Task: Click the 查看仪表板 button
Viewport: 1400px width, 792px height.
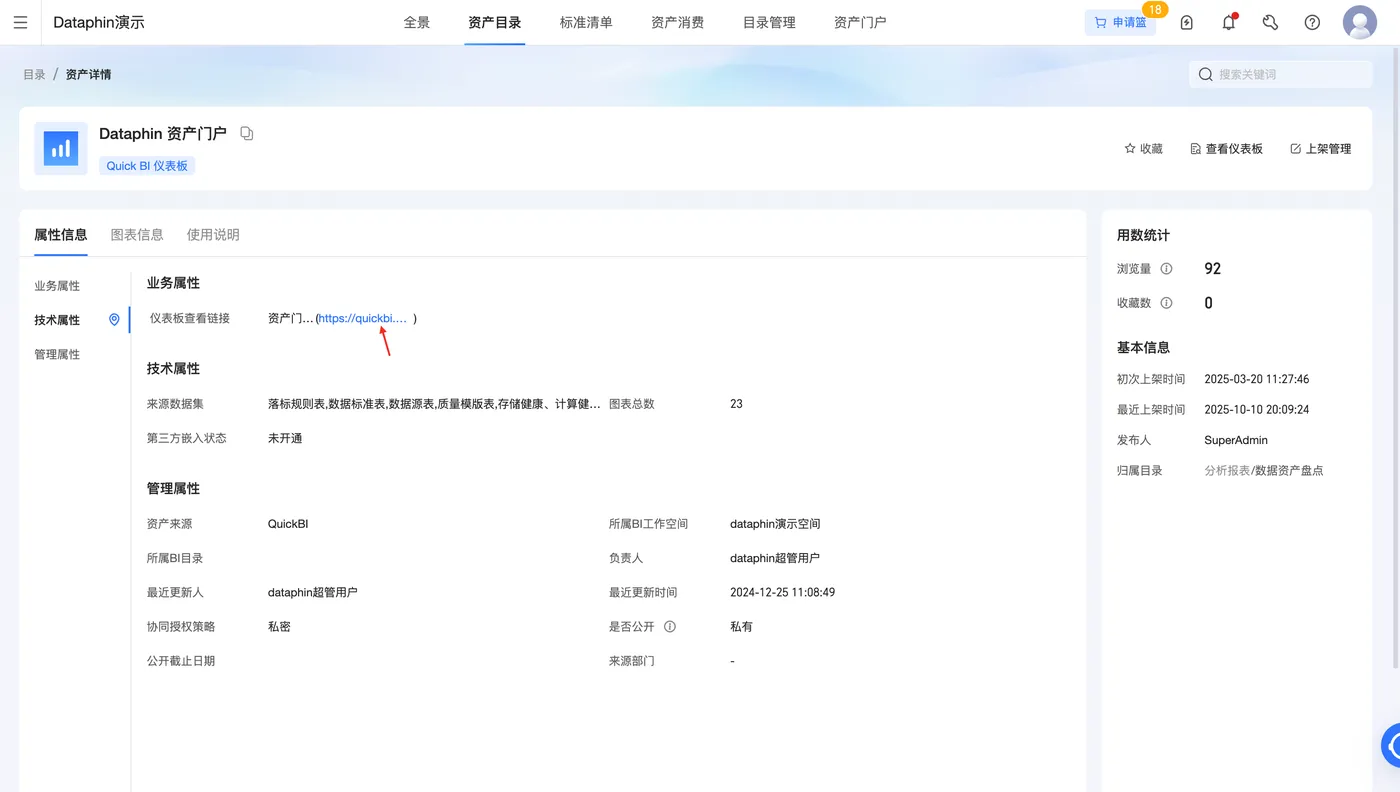Action: (1226, 149)
